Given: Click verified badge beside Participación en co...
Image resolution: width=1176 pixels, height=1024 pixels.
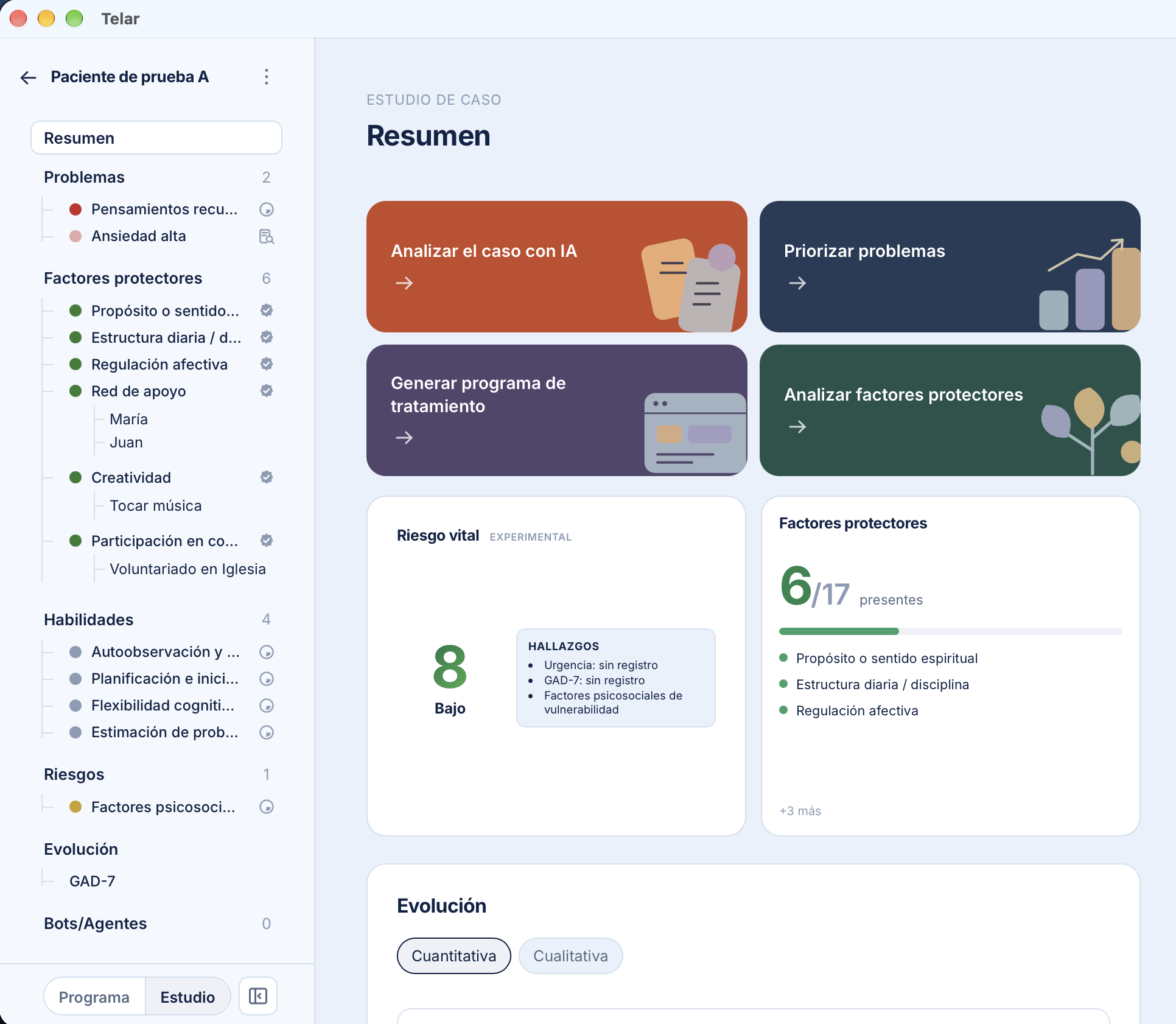Looking at the screenshot, I should (266, 541).
